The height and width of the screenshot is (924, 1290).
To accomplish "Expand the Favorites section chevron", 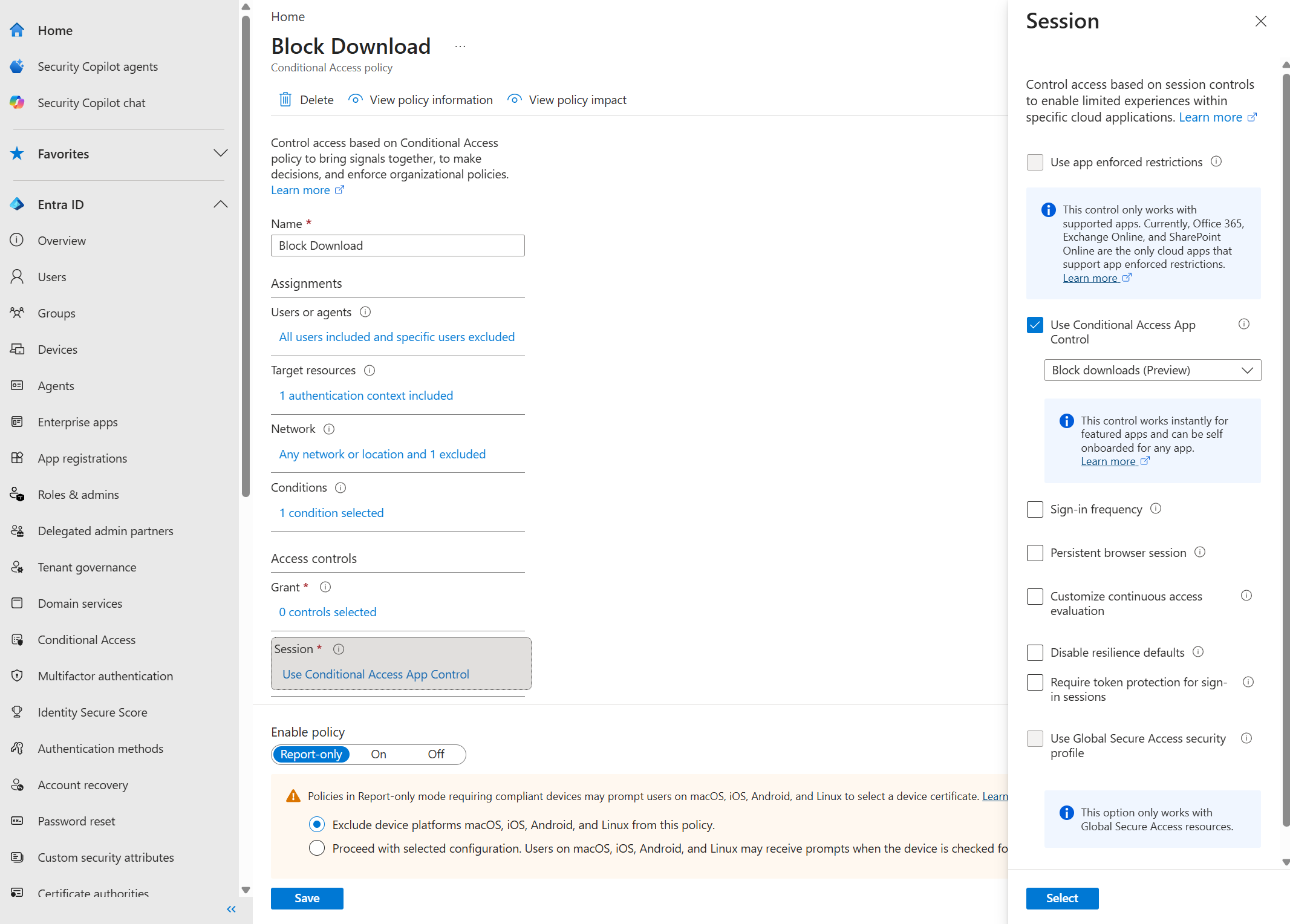I will tap(221, 154).
